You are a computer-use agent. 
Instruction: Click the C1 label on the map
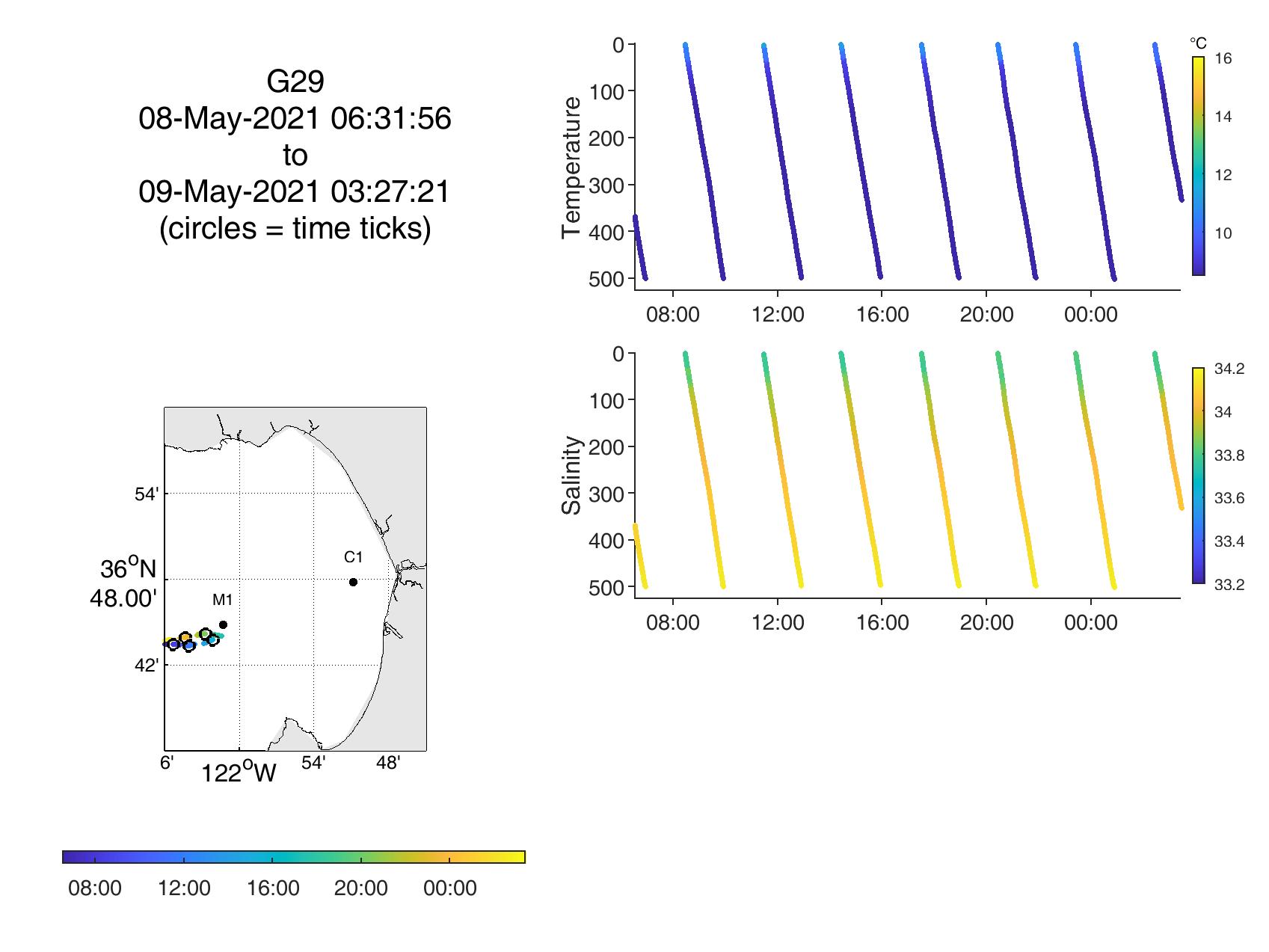[x=353, y=557]
